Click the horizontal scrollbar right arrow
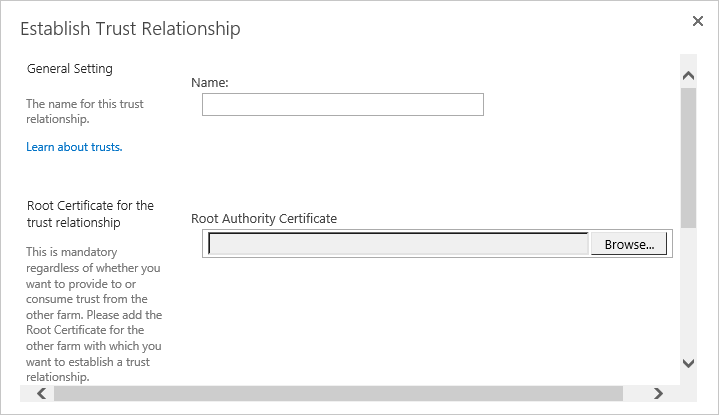The height and width of the screenshot is (415, 719). pyautogui.click(x=658, y=393)
